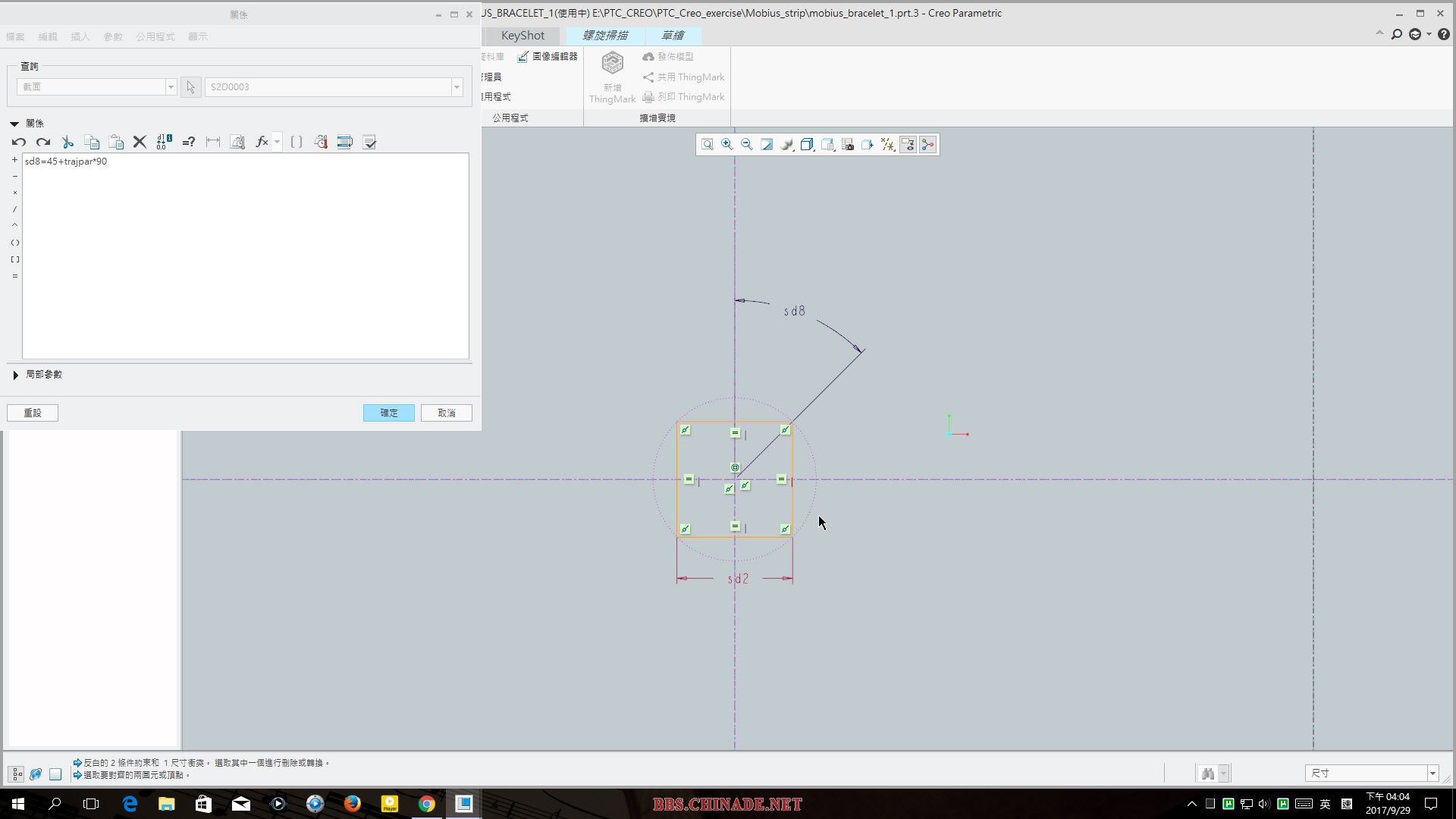Image resolution: width=1456 pixels, height=819 pixels.
Task: Paste into the relations editor
Action: [x=116, y=142]
